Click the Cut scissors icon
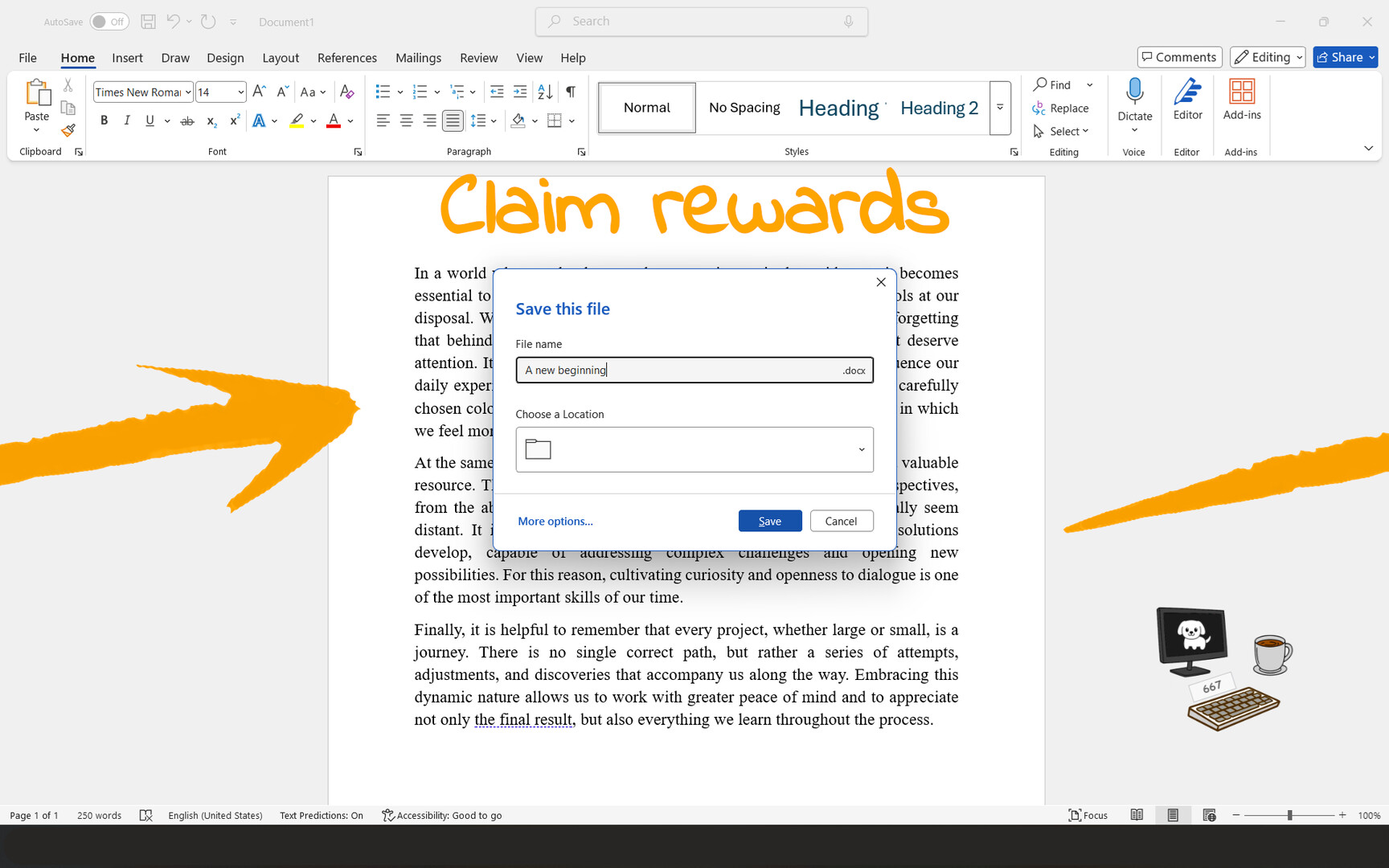 [68, 85]
